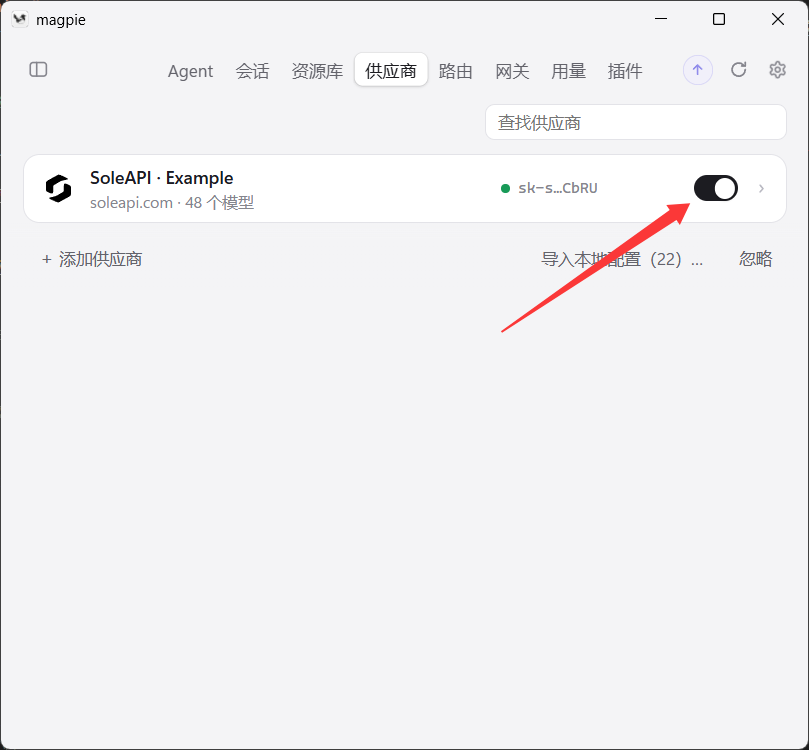Click the refresh icon
The image size is (809, 750).
[x=738, y=70]
